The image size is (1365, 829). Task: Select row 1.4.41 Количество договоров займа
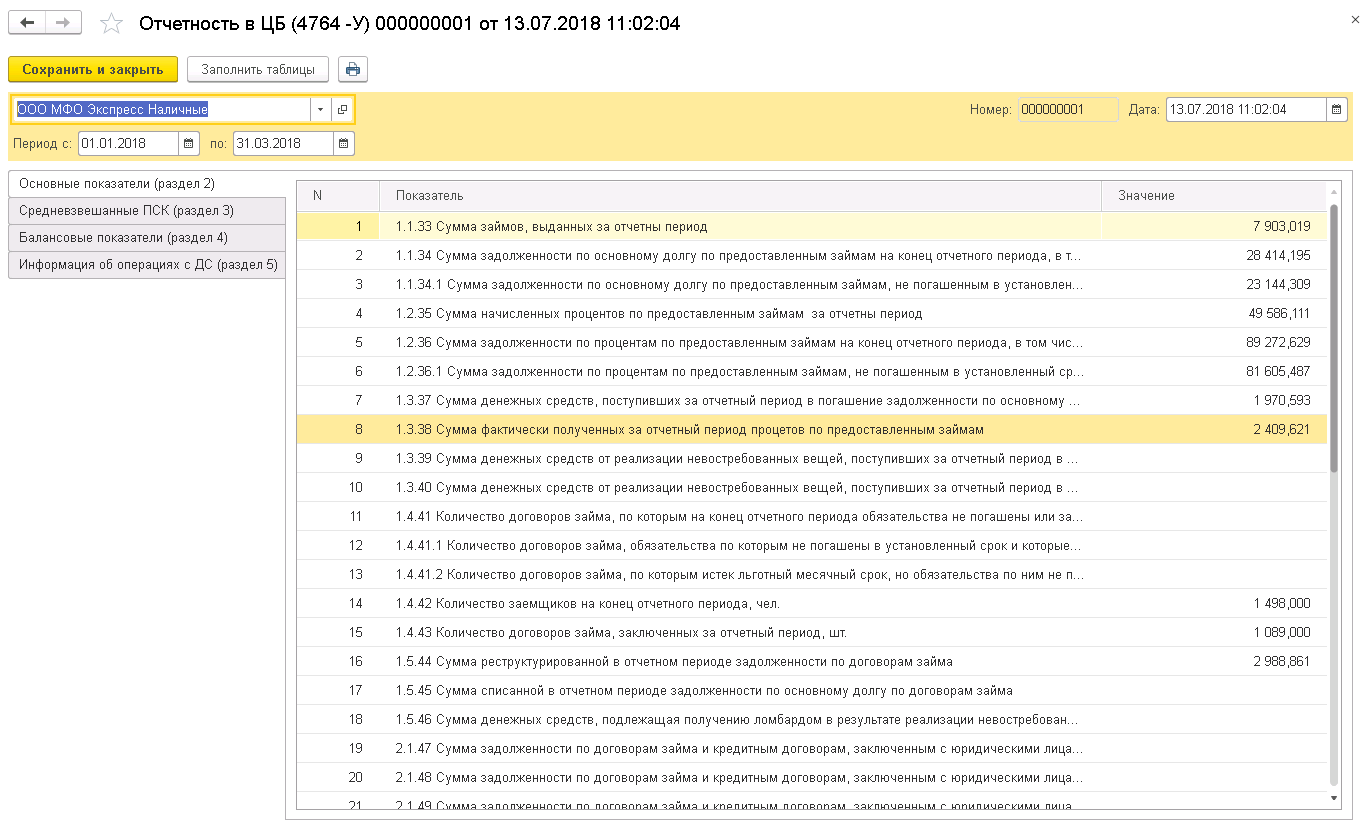click(x=812, y=517)
